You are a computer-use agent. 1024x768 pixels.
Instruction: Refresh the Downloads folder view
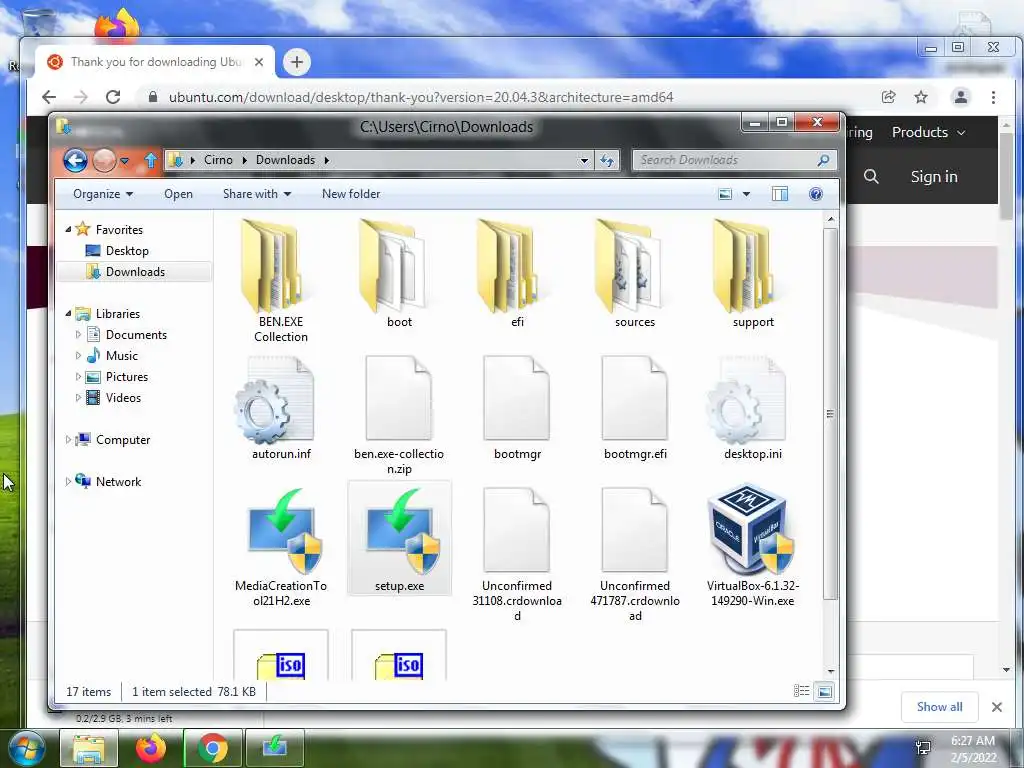point(607,160)
